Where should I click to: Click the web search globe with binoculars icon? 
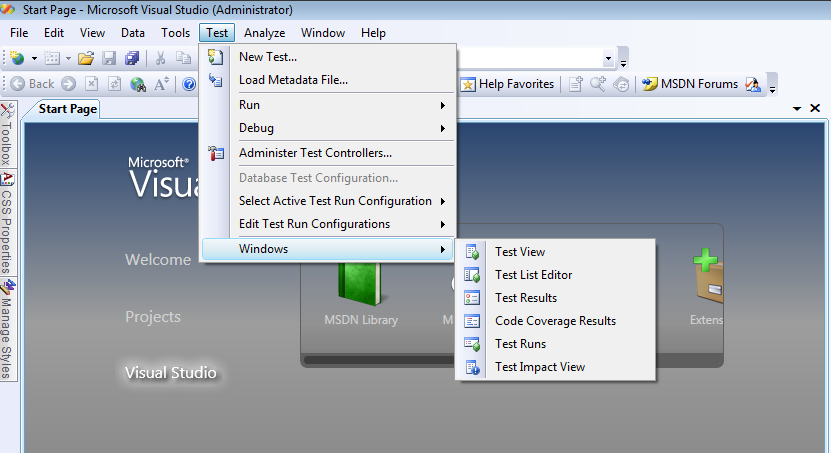138,84
